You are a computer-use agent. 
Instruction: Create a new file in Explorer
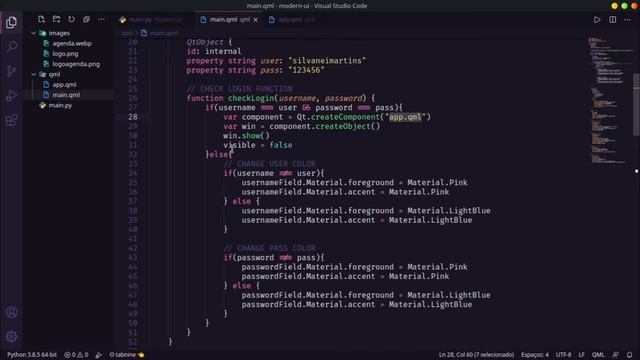pyautogui.click(x=41, y=19)
